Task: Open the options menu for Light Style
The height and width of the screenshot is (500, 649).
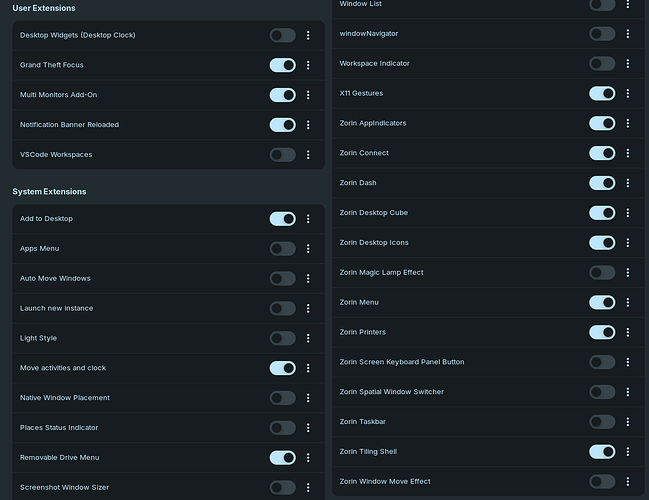Action: tap(308, 338)
